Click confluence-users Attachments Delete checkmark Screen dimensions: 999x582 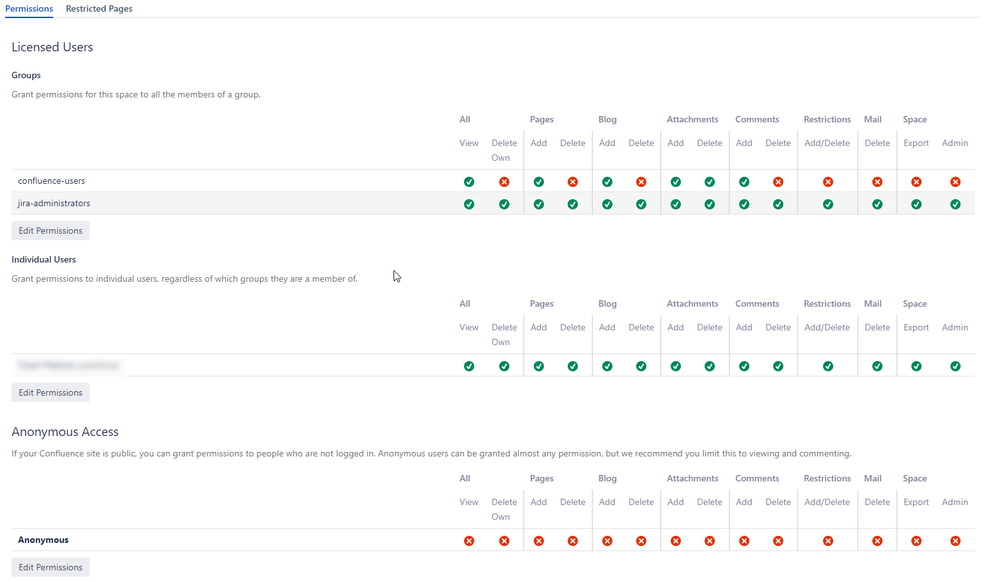709,182
